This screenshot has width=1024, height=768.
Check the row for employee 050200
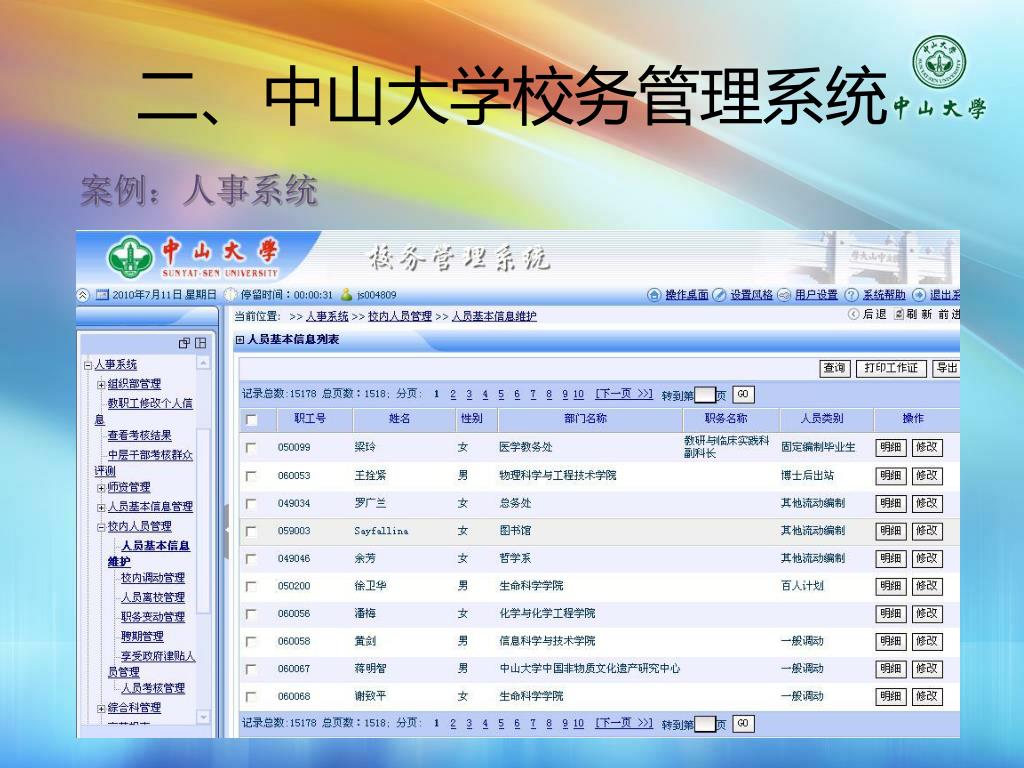[251, 586]
